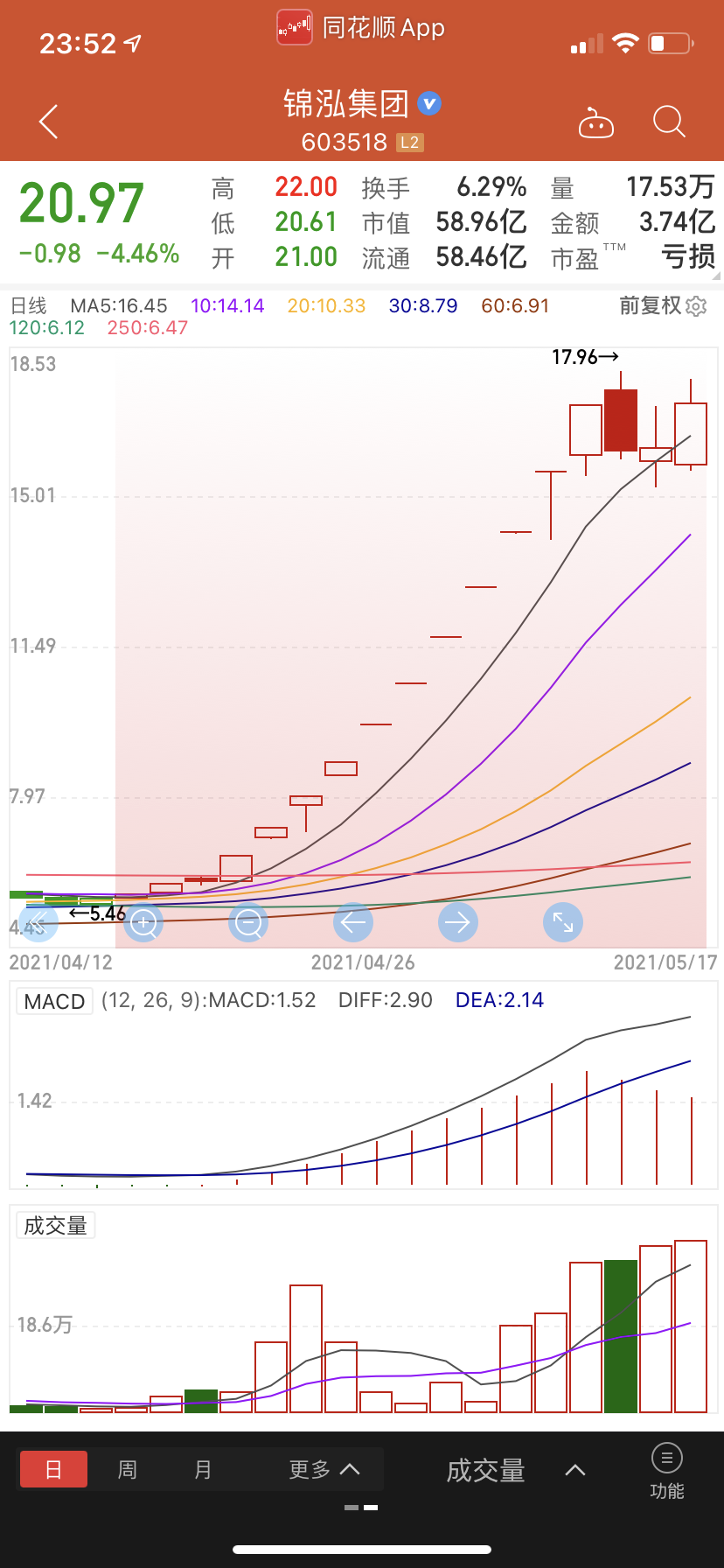This screenshot has height=1568, width=724.
Task: Expand chart to fullscreen
Action: click(x=563, y=922)
